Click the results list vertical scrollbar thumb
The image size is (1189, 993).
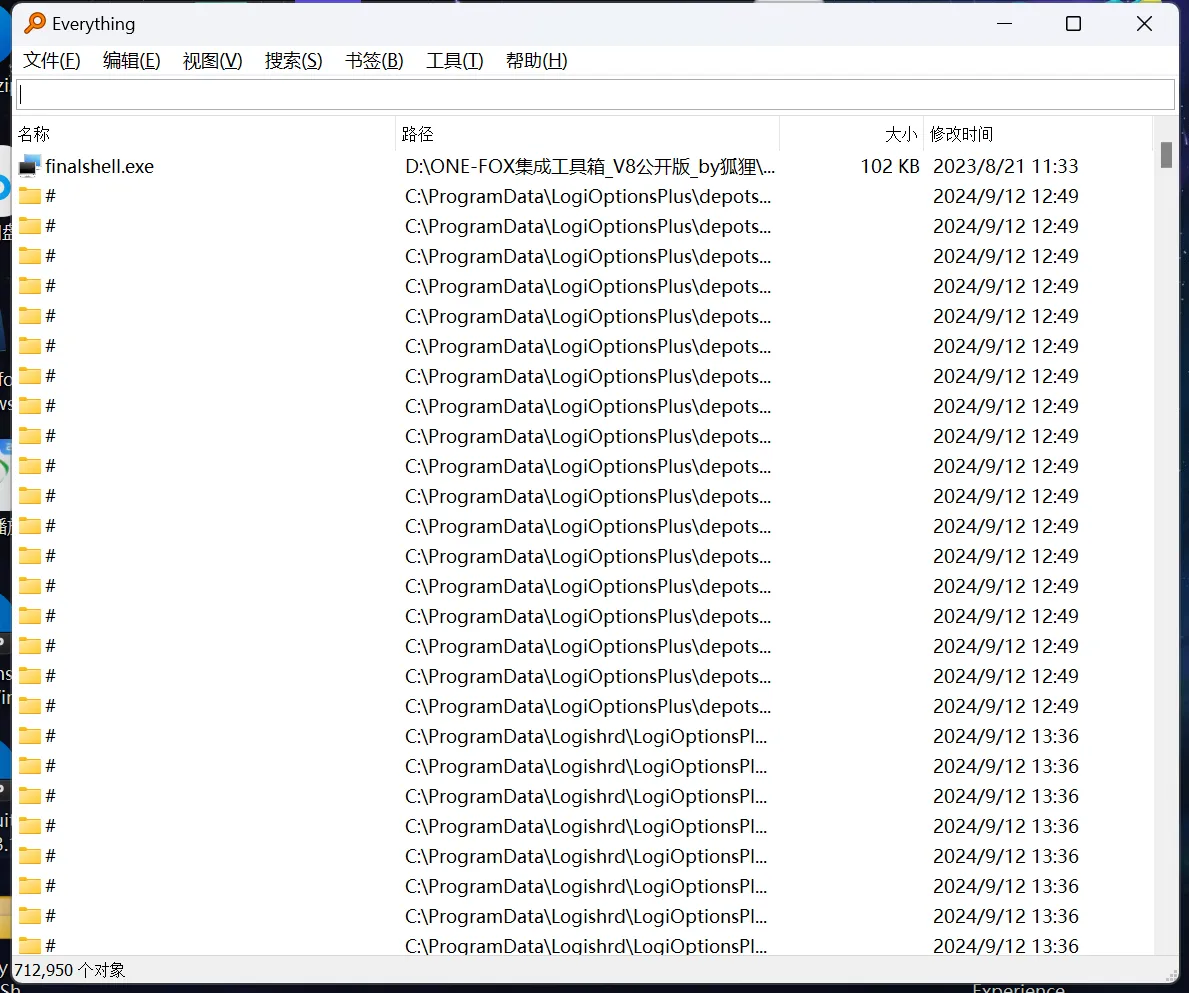click(1166, 155)
